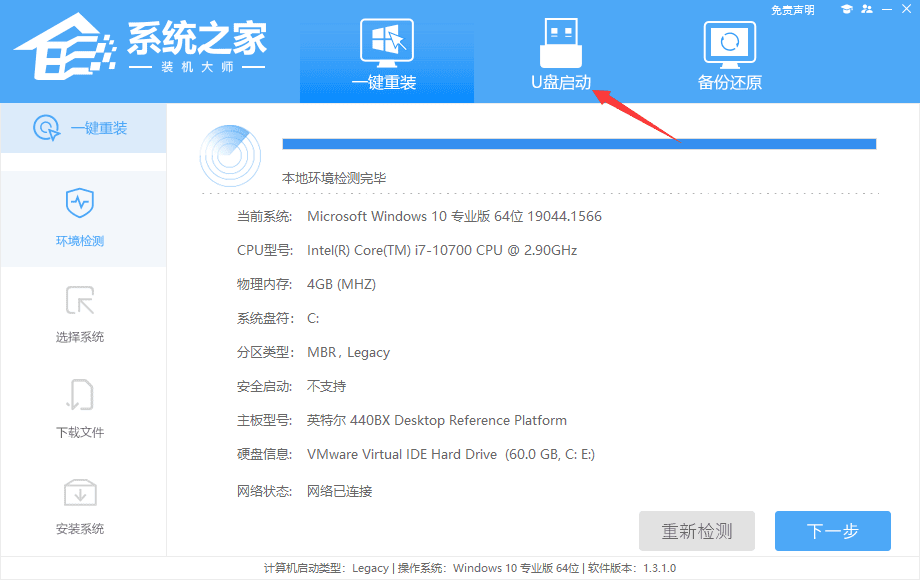Open the 免责声明 disclaimer link
The width and height of the screenshot is (920, 580).
point(793,9)
